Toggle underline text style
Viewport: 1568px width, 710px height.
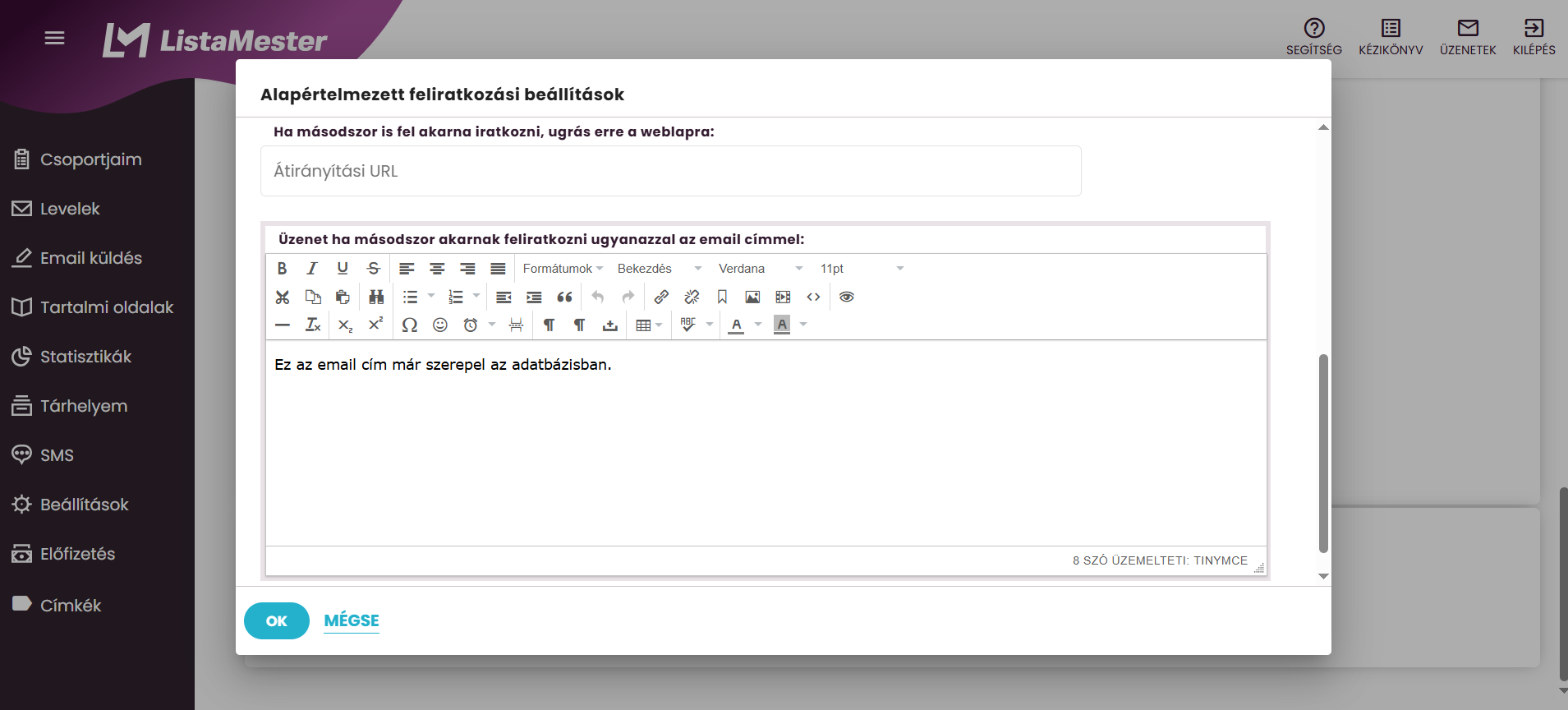[x=343, y=269]
